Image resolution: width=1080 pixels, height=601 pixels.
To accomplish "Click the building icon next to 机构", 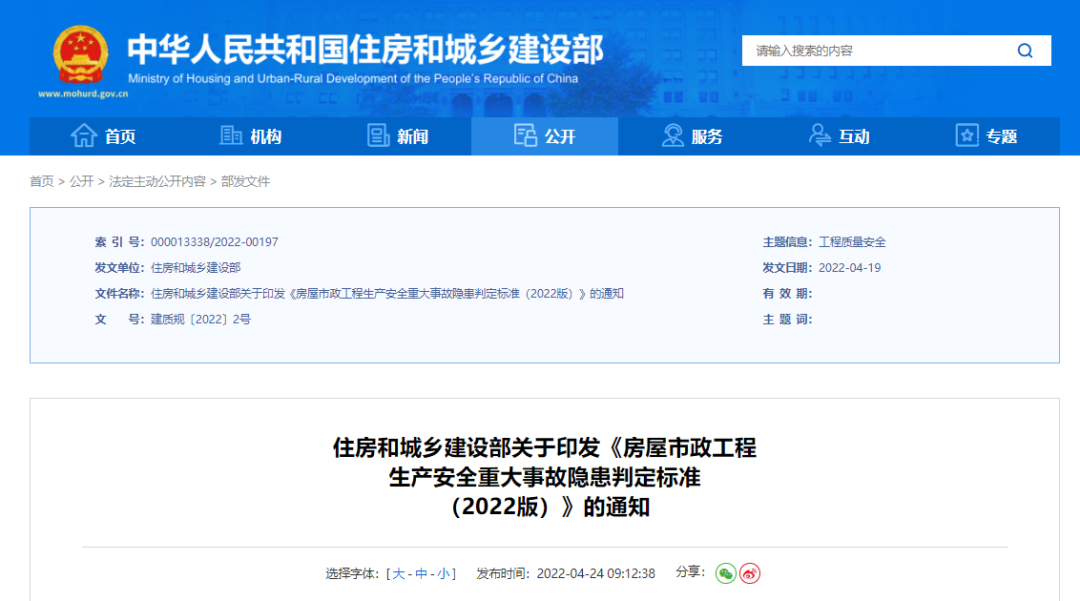I will tap(232, 136).
